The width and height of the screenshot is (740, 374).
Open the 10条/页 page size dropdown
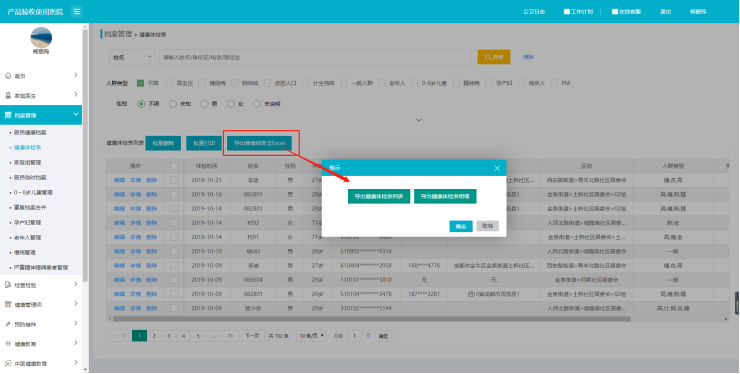tap(311, 336)
